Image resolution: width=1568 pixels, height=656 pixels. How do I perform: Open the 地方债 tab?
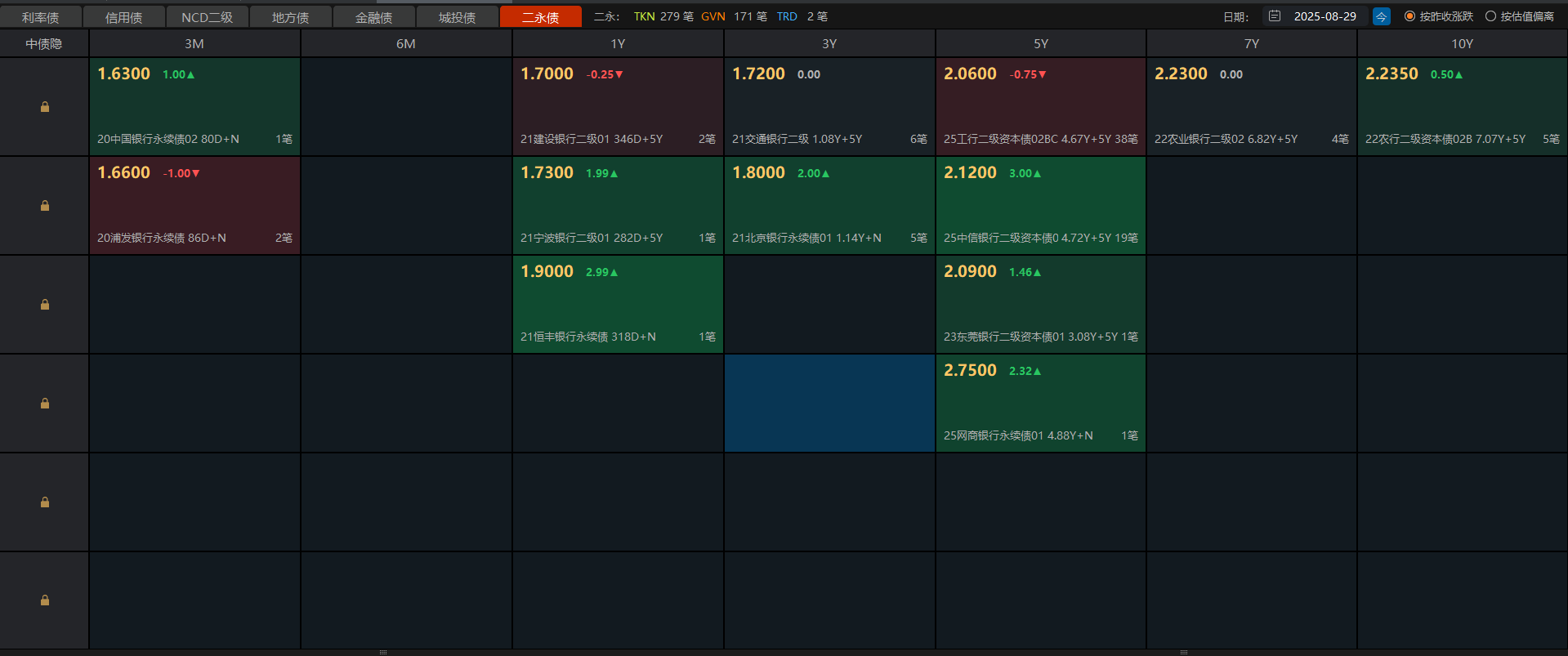pos(291,17)
